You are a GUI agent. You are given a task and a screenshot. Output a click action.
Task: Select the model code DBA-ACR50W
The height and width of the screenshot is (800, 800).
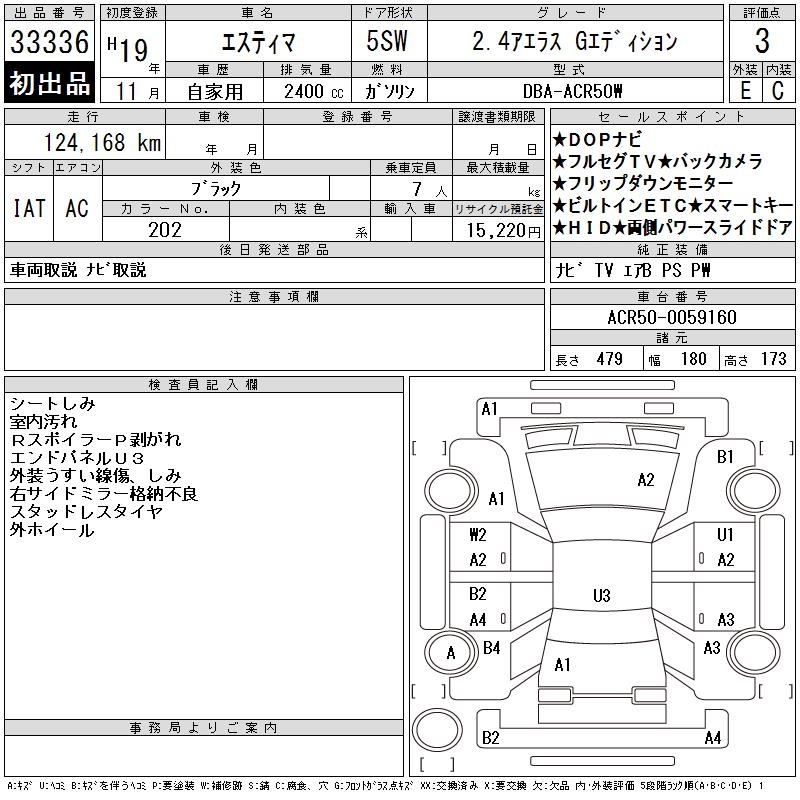(x=573, y=91)
